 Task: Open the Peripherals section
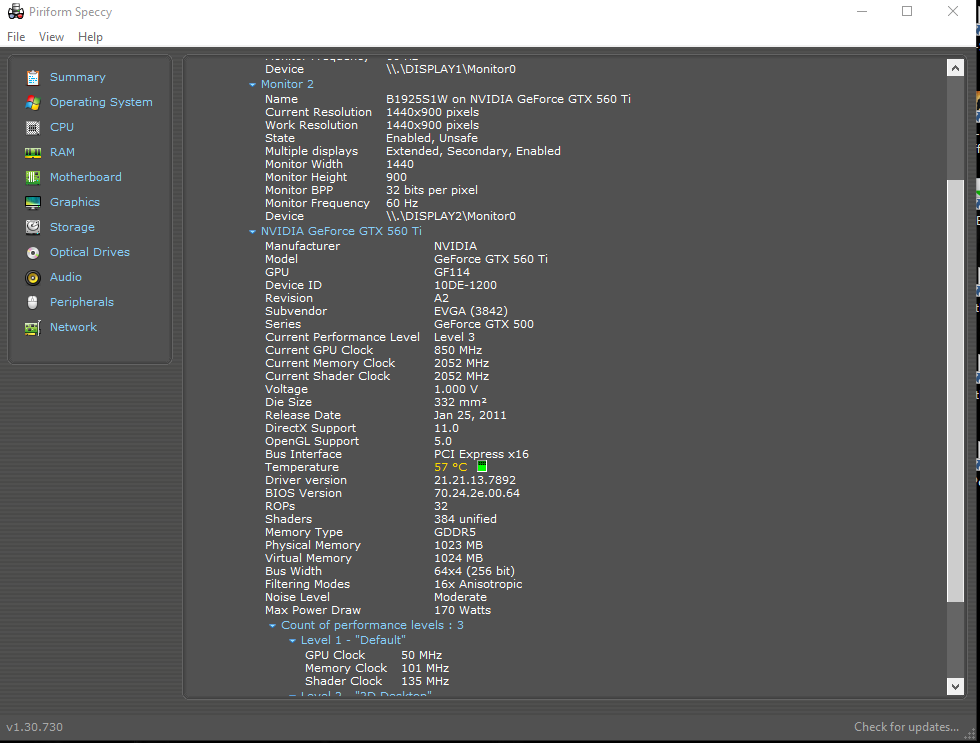click(x=82, y=302)
